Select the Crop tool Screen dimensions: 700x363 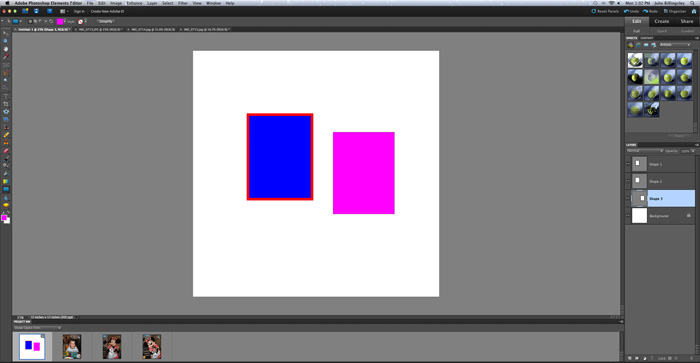(x=6, y=104)
